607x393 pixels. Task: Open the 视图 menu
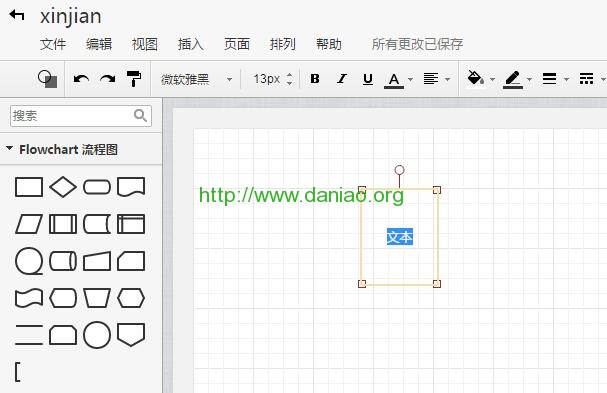click(x=145, y=44)
